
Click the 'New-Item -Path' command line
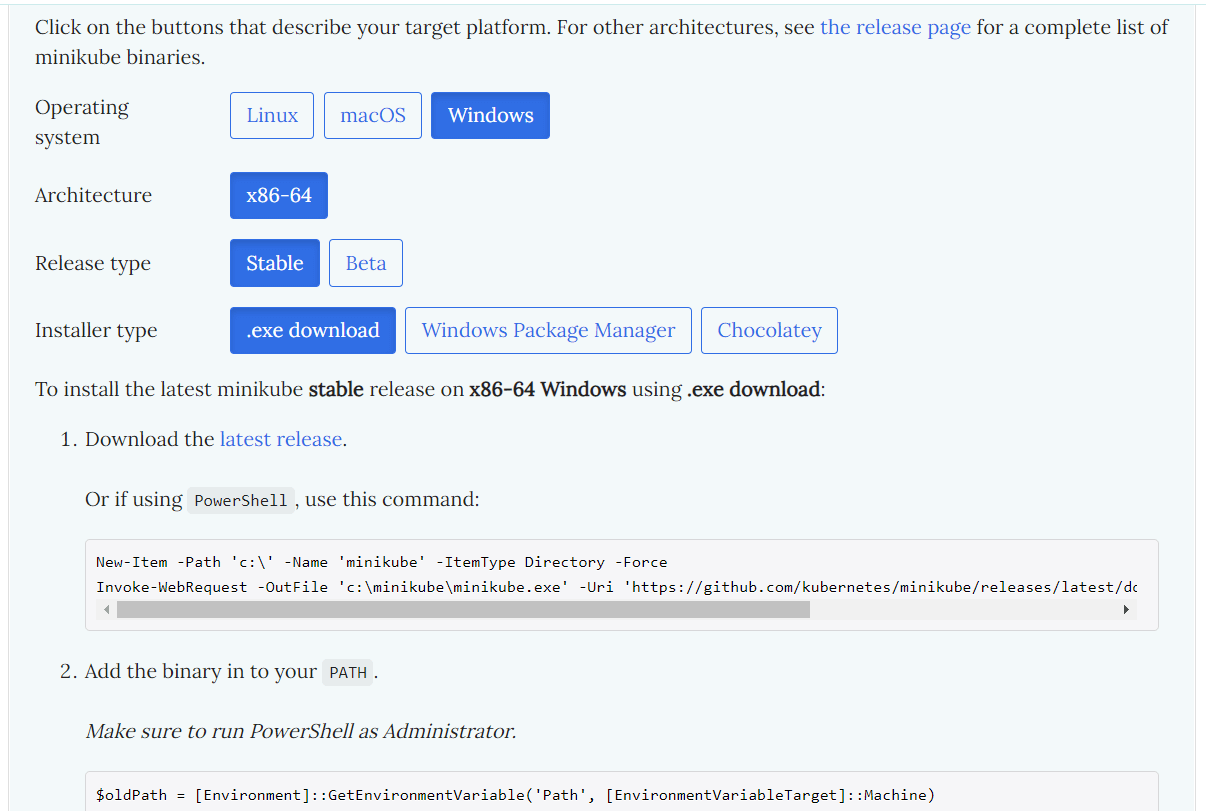pyautogui.click(x=381, y=562)
